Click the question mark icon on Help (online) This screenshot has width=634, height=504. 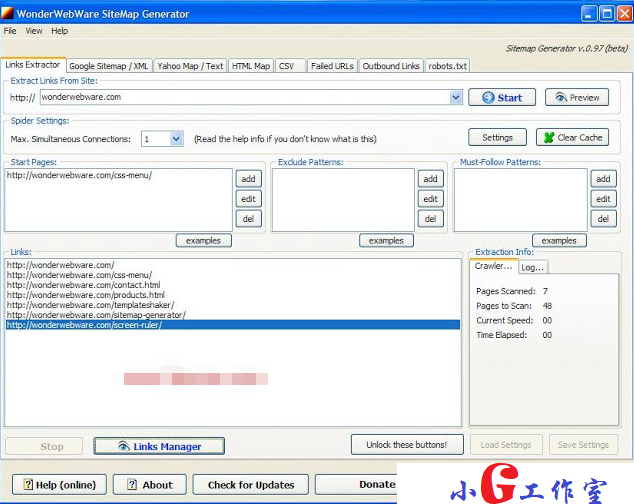click(28, 484)
